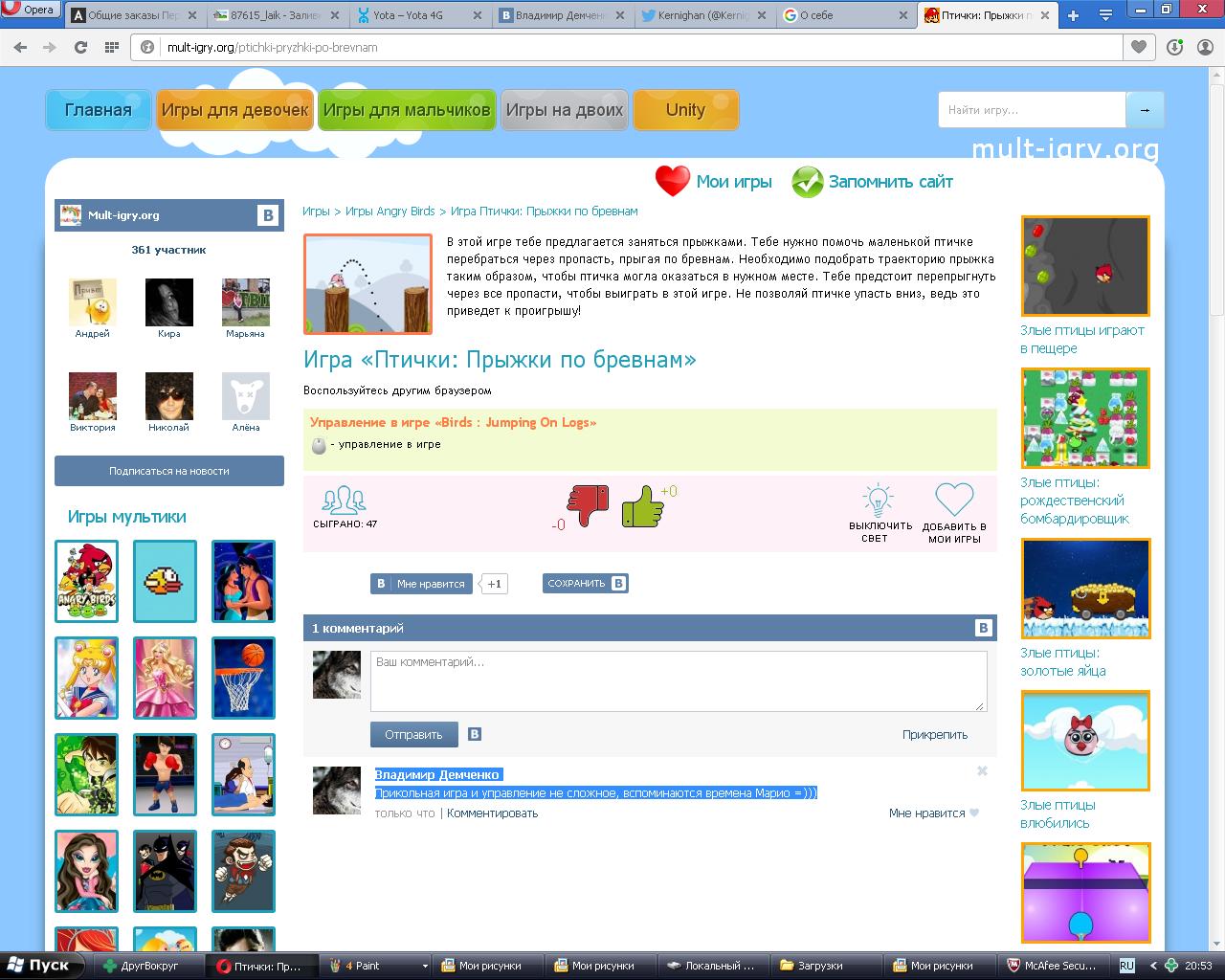Screen dimensions: 1225x980
Task: Go back to the previous page
Action: (x=20, y=47)
